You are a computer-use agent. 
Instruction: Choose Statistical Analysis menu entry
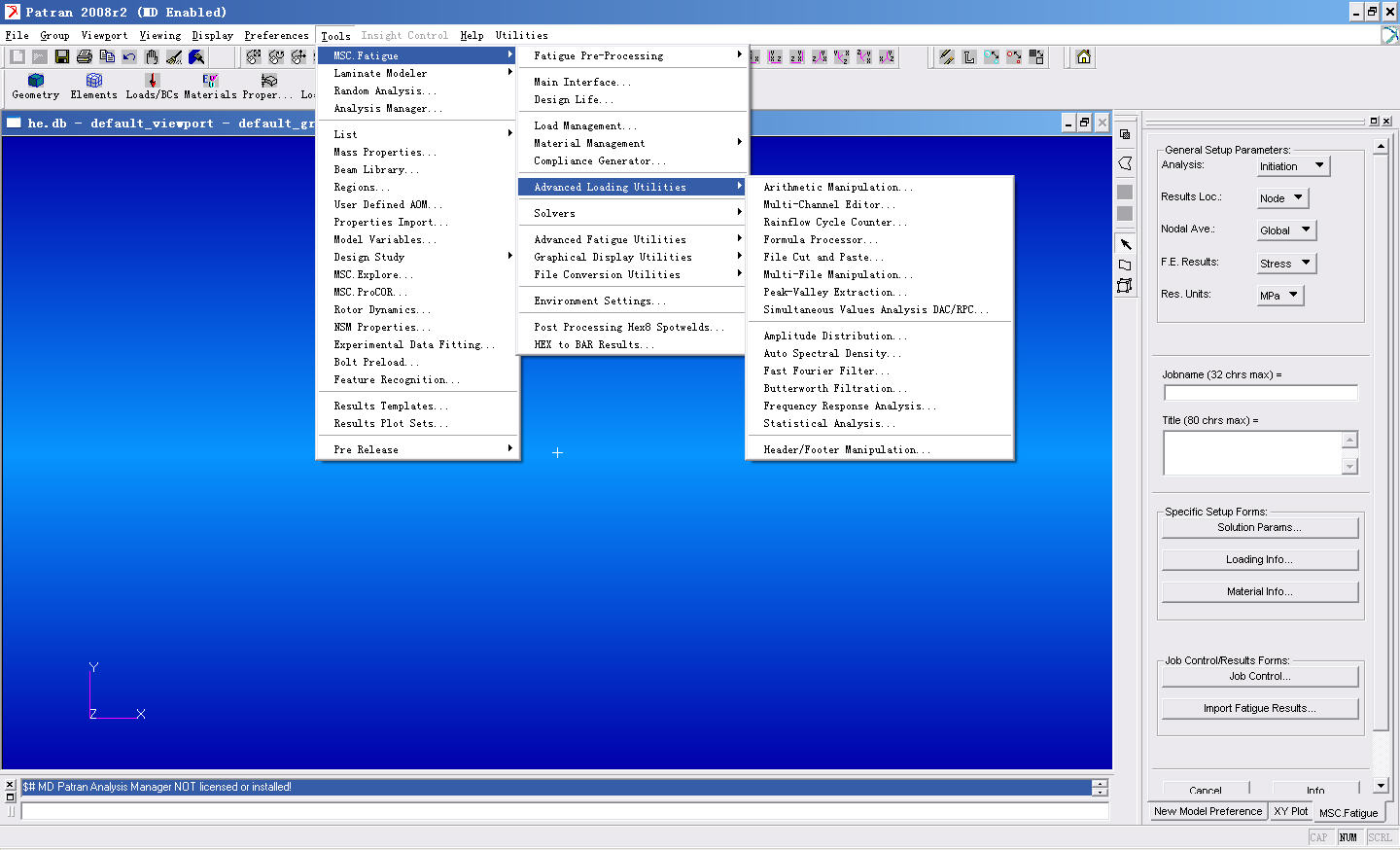(880, 423)
